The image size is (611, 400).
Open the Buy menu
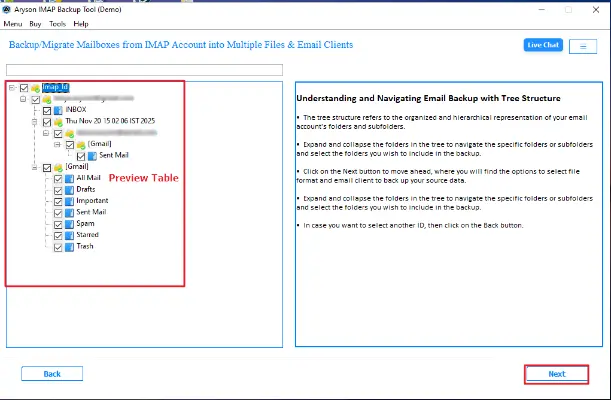tap(35, 24)
